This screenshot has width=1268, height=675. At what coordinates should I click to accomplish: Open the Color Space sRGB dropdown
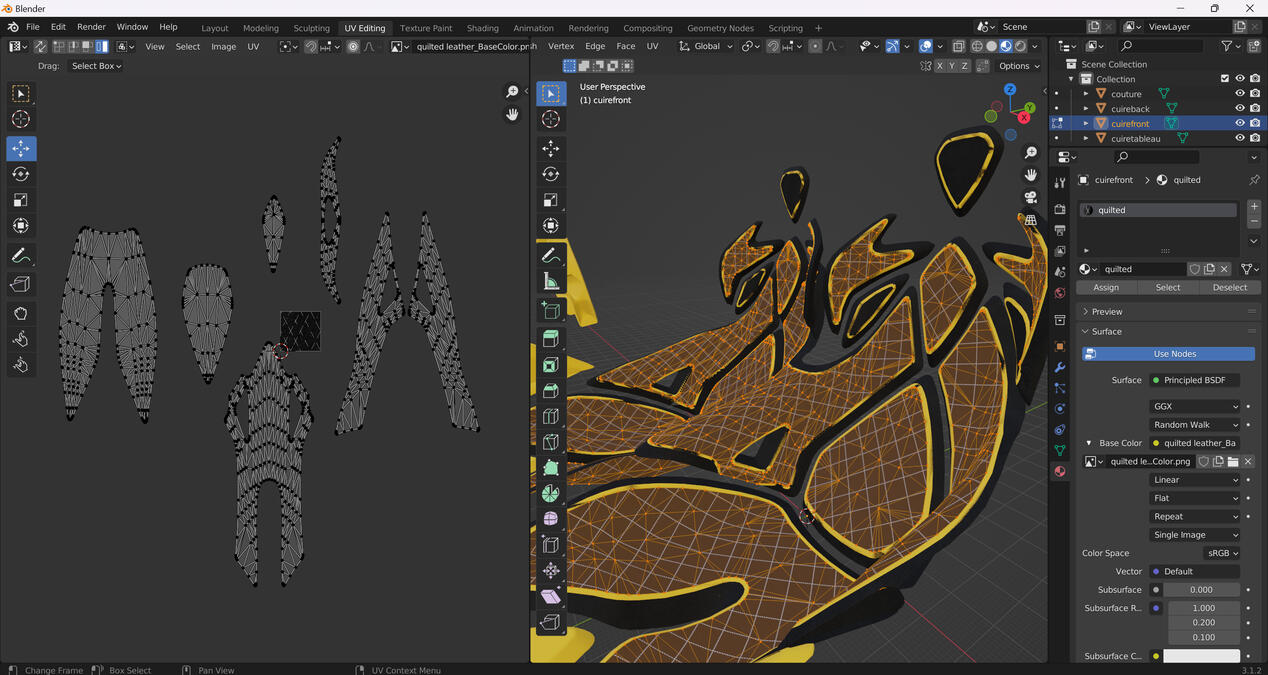coord(1222,553)
